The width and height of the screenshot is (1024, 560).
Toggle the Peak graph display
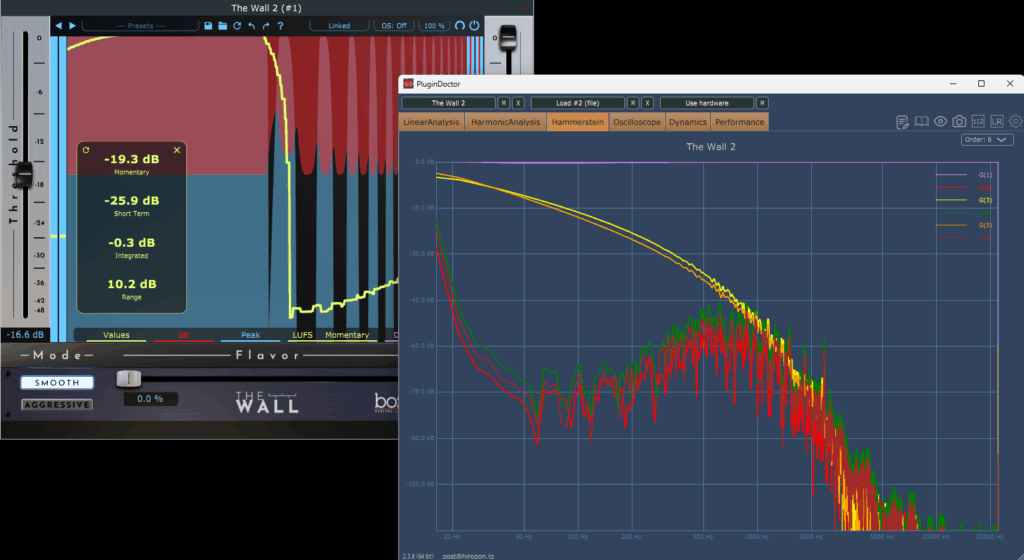pos(250,335)
